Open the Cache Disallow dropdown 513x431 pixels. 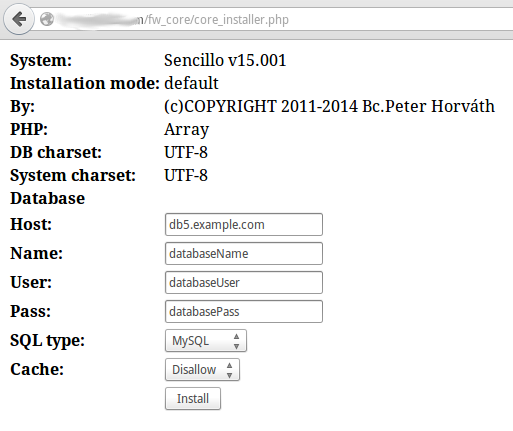pos(202,370)
